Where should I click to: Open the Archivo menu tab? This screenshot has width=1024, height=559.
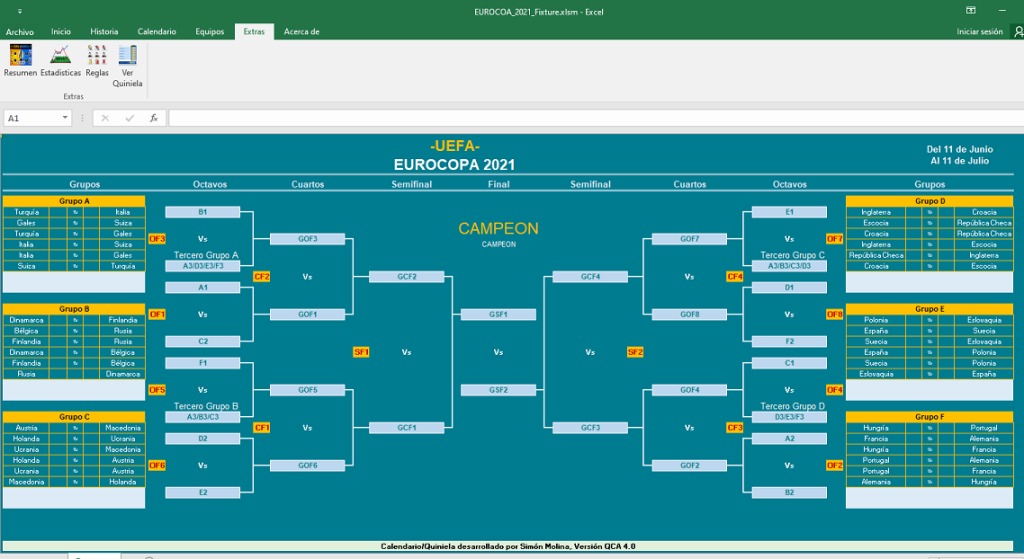pos(19,32)
